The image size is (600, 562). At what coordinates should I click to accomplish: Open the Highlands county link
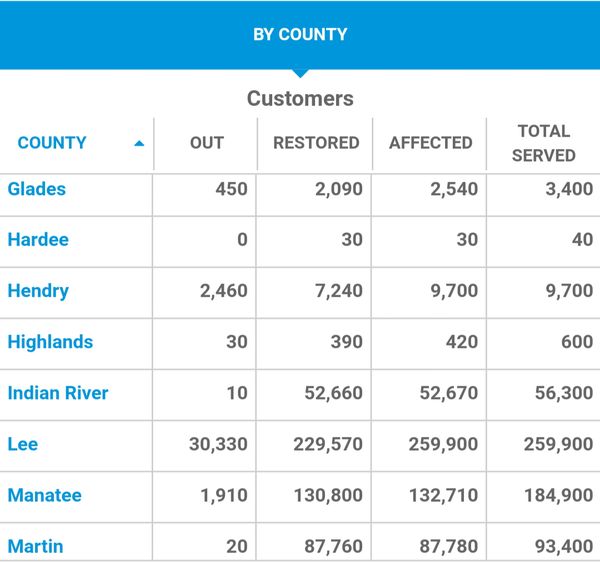click(x=50, y=342)
